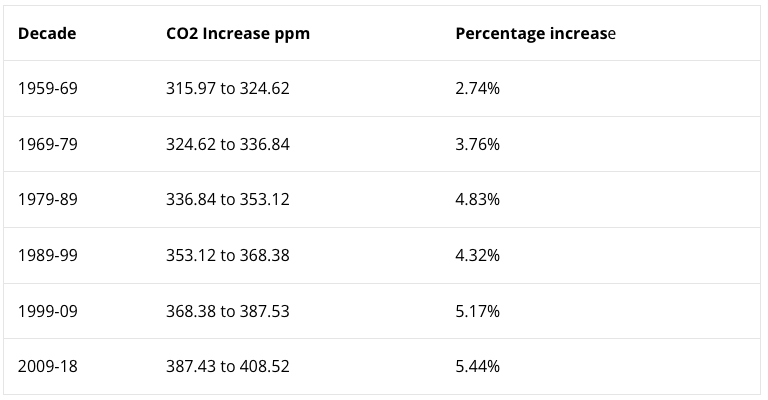The height and width of the screenshot is (400, 768).
Task: Click the 5.44% percentage value
Action: 477,366
